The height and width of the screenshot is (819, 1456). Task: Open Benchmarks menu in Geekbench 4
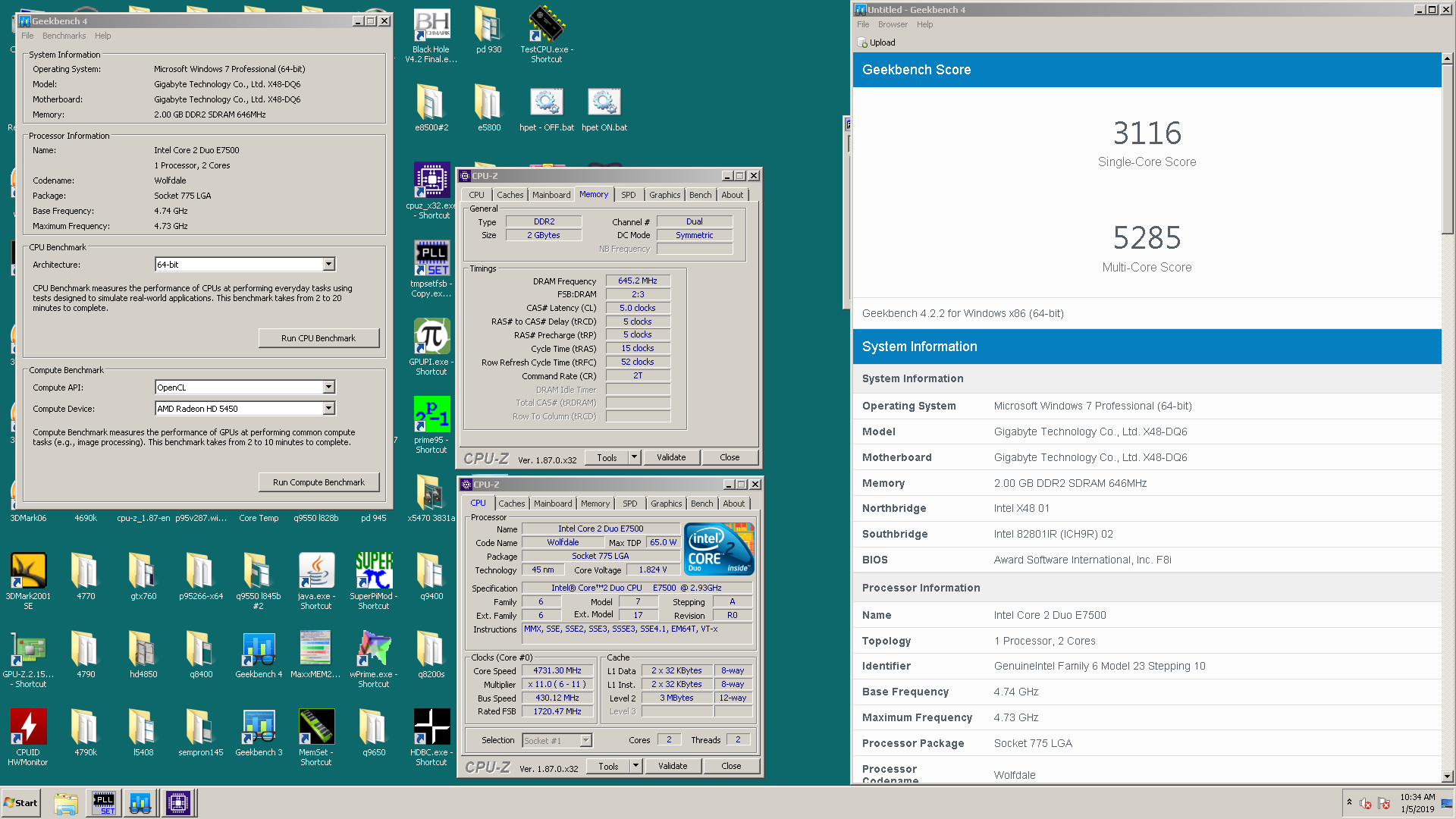click(64, 36)
